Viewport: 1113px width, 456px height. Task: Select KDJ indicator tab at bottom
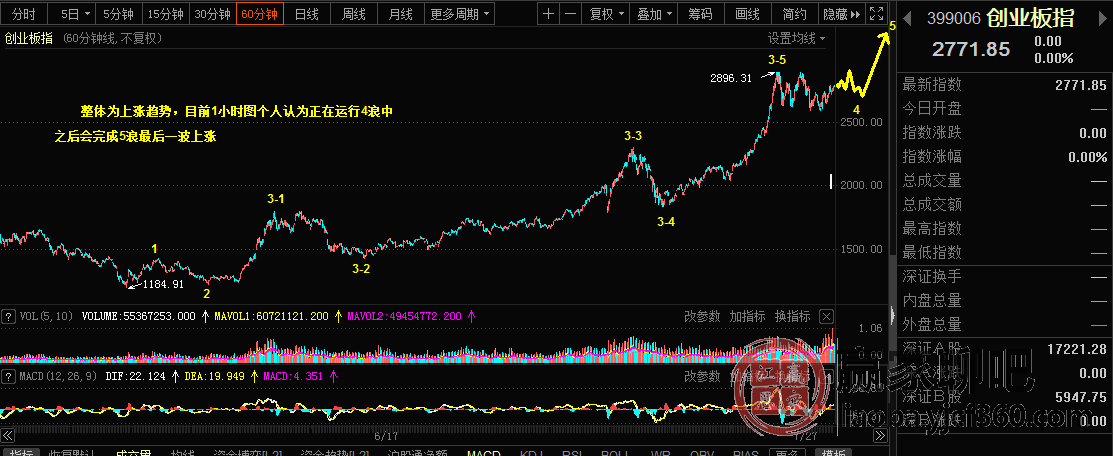click(532, 452)
